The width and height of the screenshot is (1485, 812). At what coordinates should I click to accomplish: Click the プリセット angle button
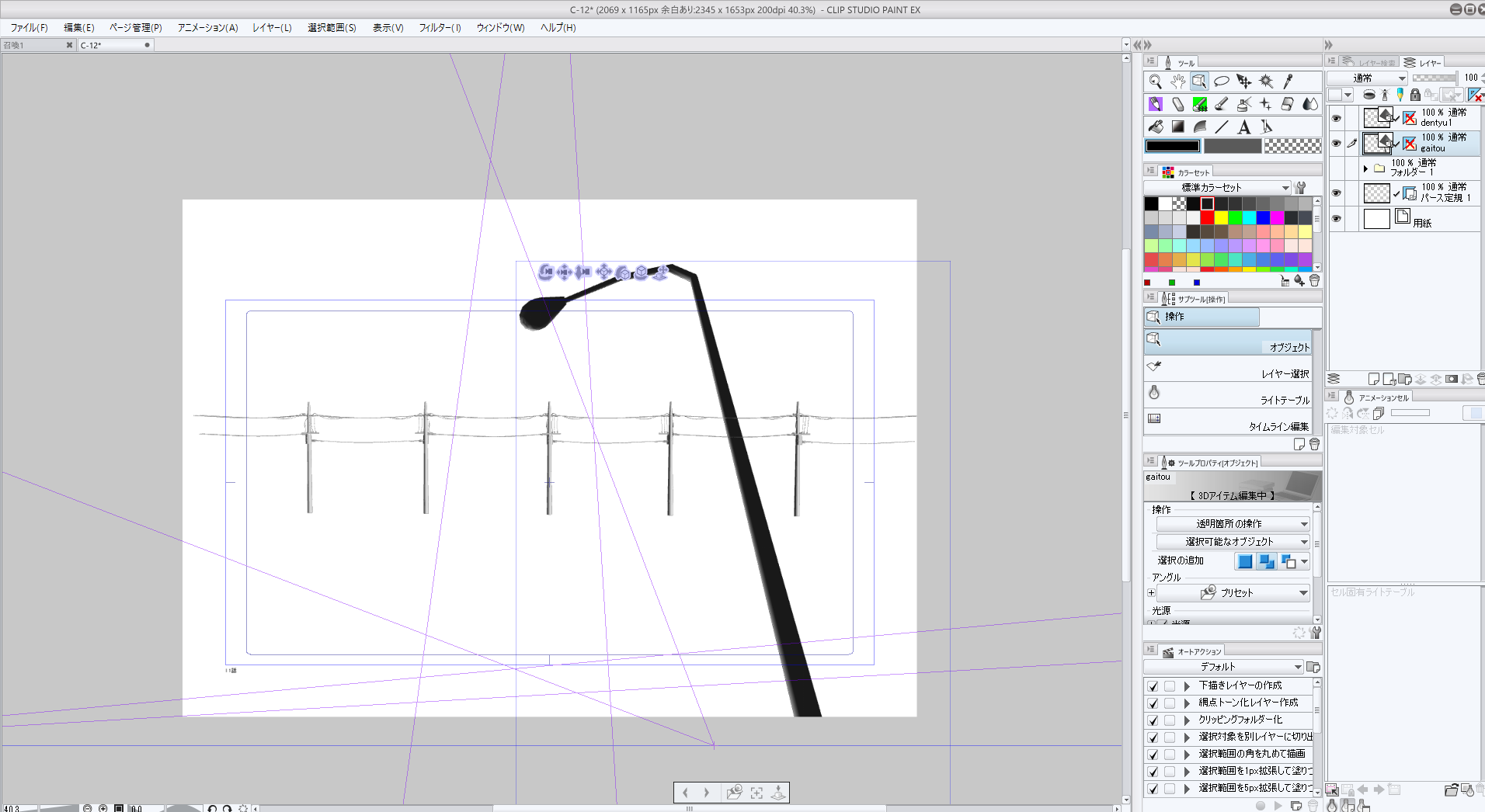point(1233,593)
